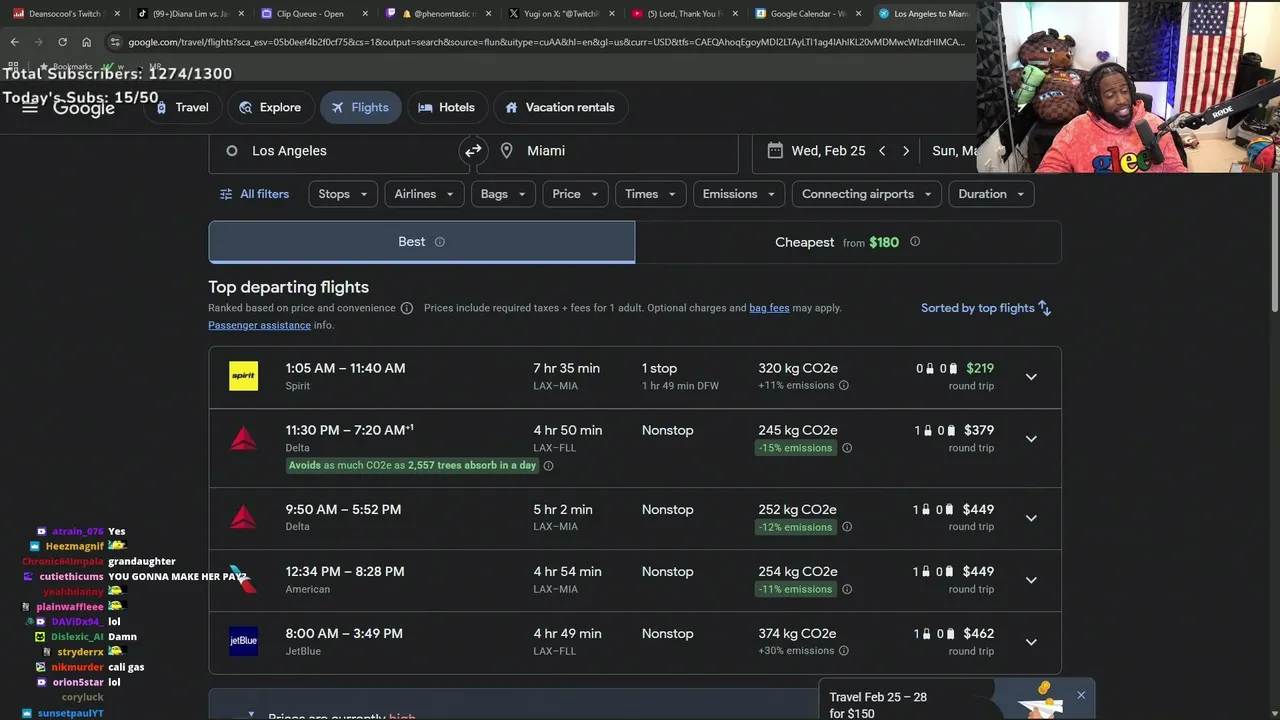The image size is (1280, 720).
Task: Select the 1:05 AM – 11:40 AM Spirit flight
Action: click(635, 377)
